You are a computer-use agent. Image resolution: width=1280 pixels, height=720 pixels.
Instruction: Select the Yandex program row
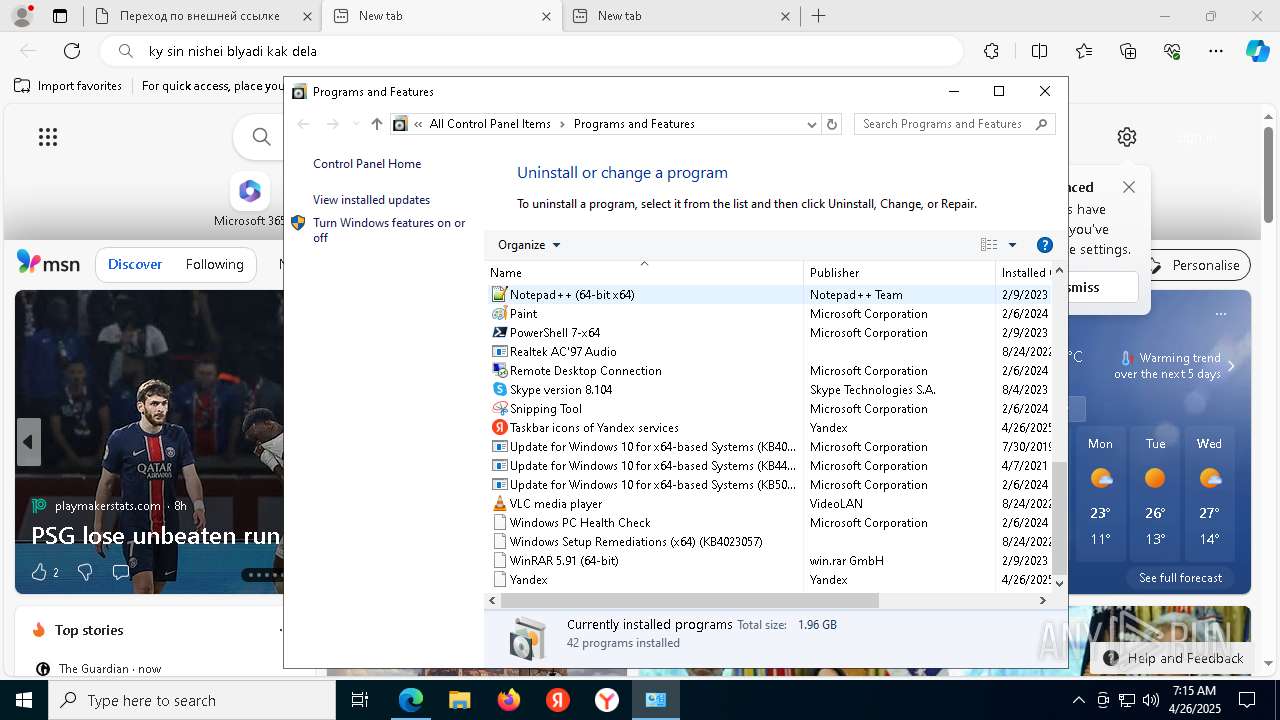tap(769, 579)
